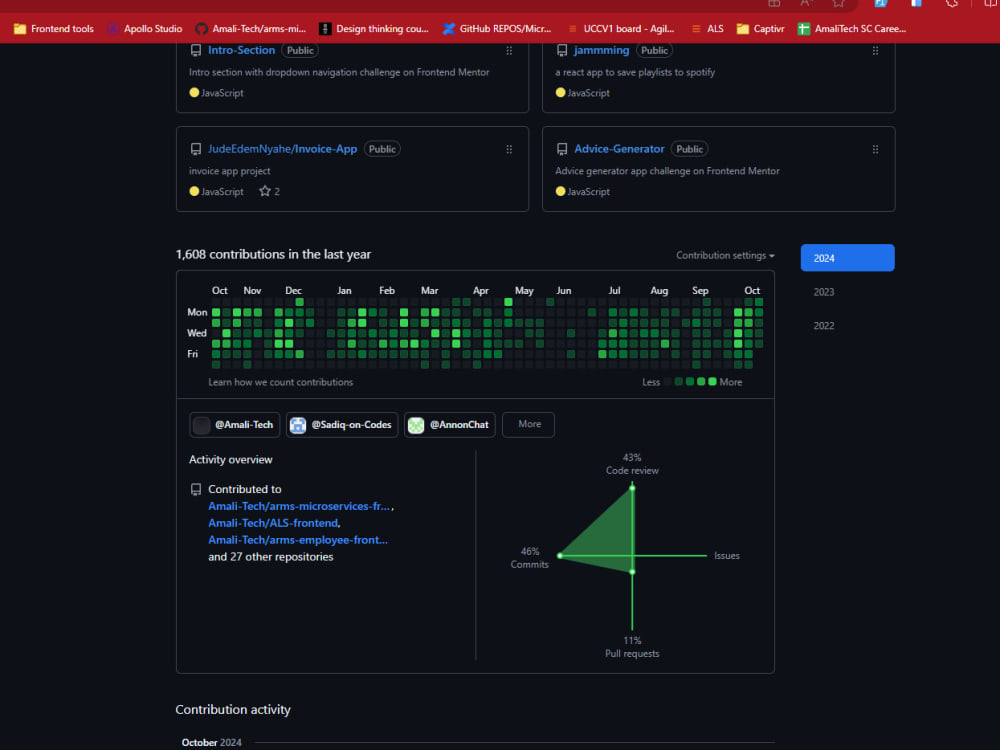Open Amali-Tech/ALS-frontend repository link
Screen dimensions: 1000x750
click(273, 523)
